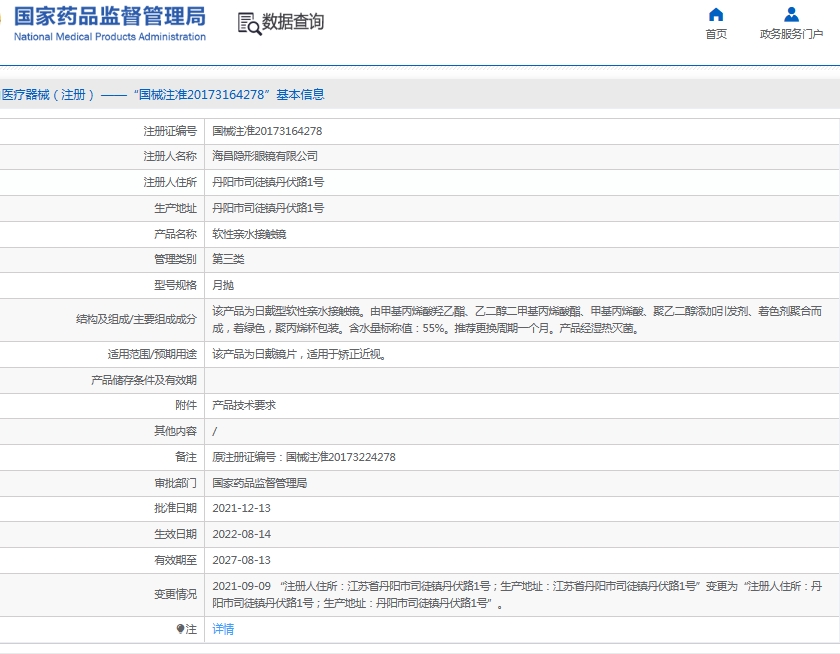
Task: Click the 首页 label
Action: click(716, 34)
